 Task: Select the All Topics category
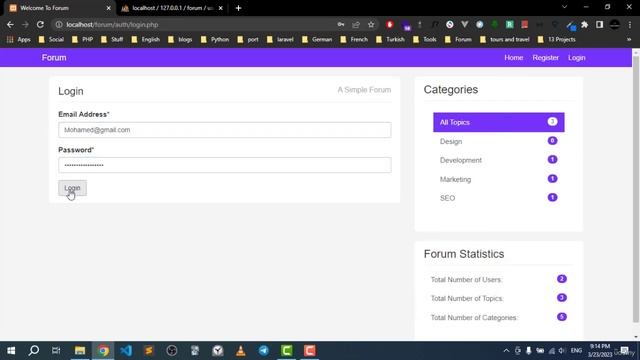[498, 122]
